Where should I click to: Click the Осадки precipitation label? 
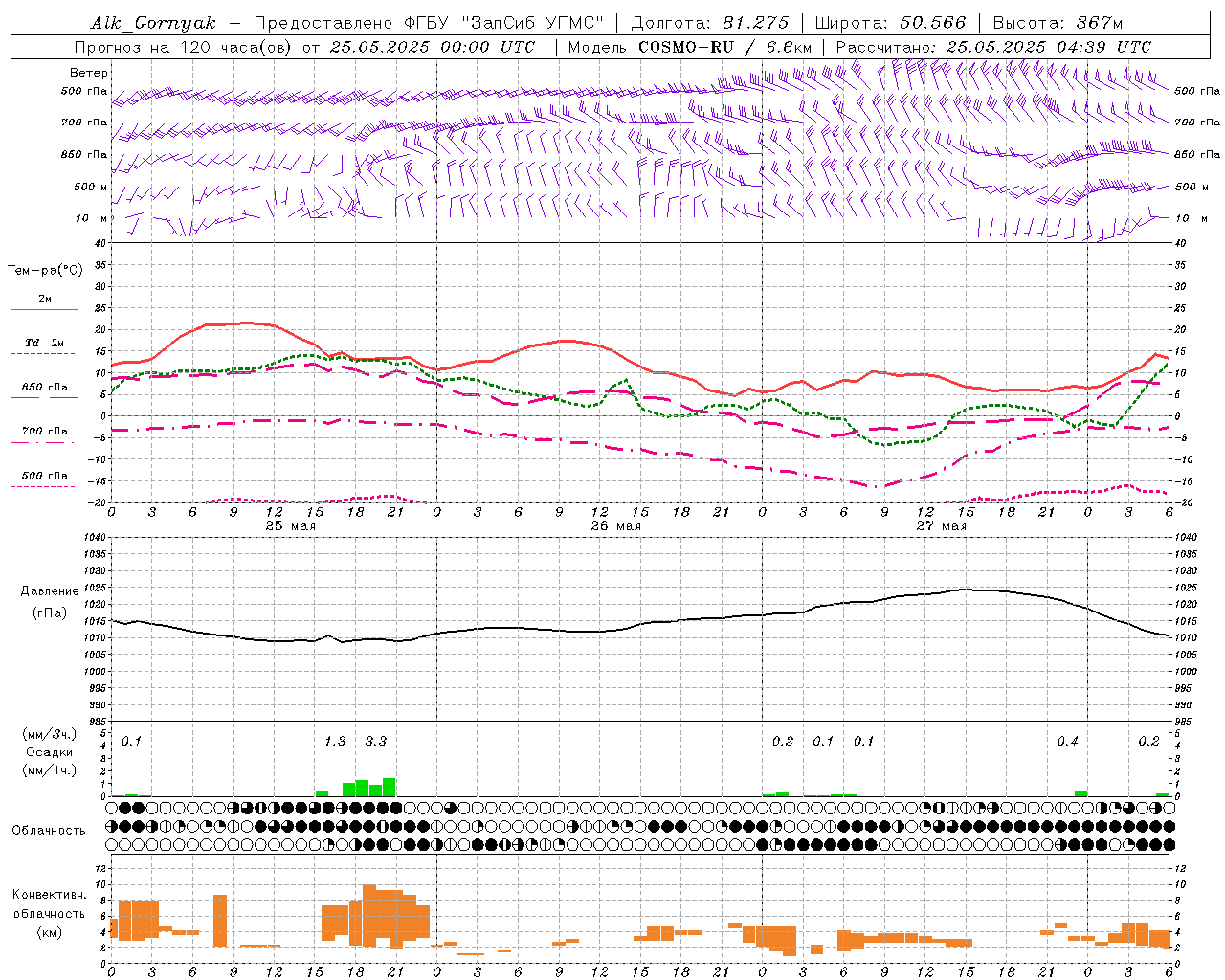[x=49, y=752]
